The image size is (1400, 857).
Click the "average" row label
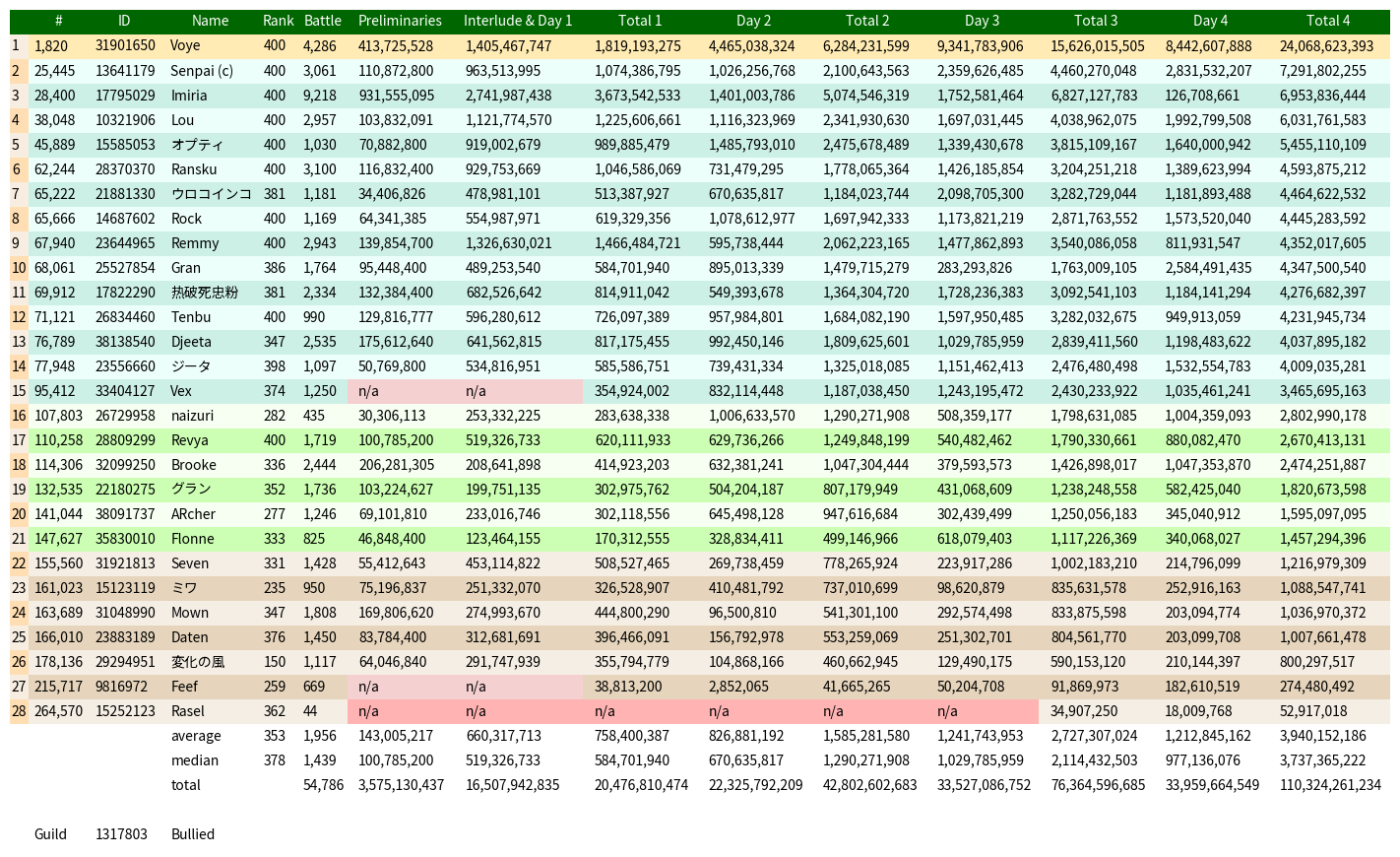(x=196, y=736)
